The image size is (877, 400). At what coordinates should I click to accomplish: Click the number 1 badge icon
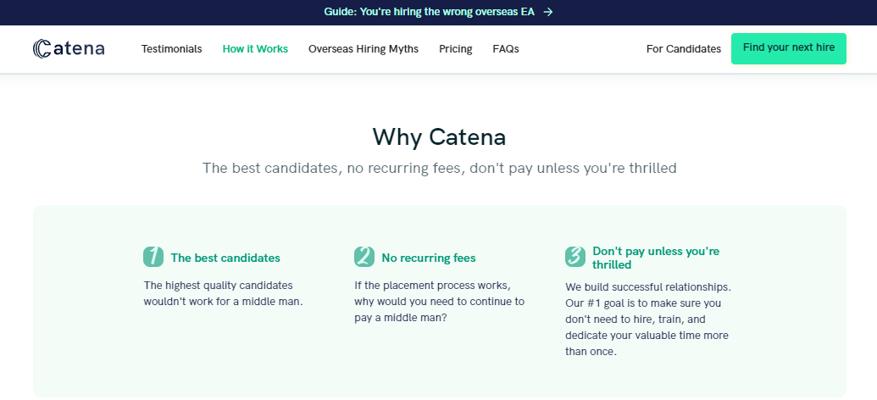point(153,257)
